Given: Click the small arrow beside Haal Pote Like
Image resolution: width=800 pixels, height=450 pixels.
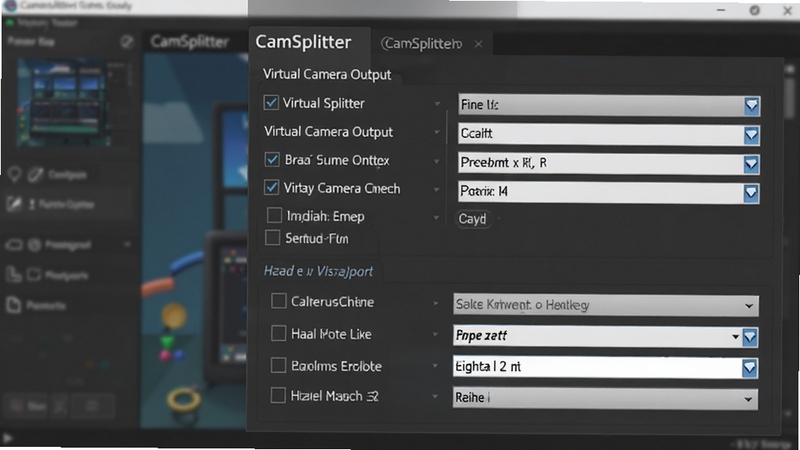Looking at the screenshot, I should click(435, 335).
